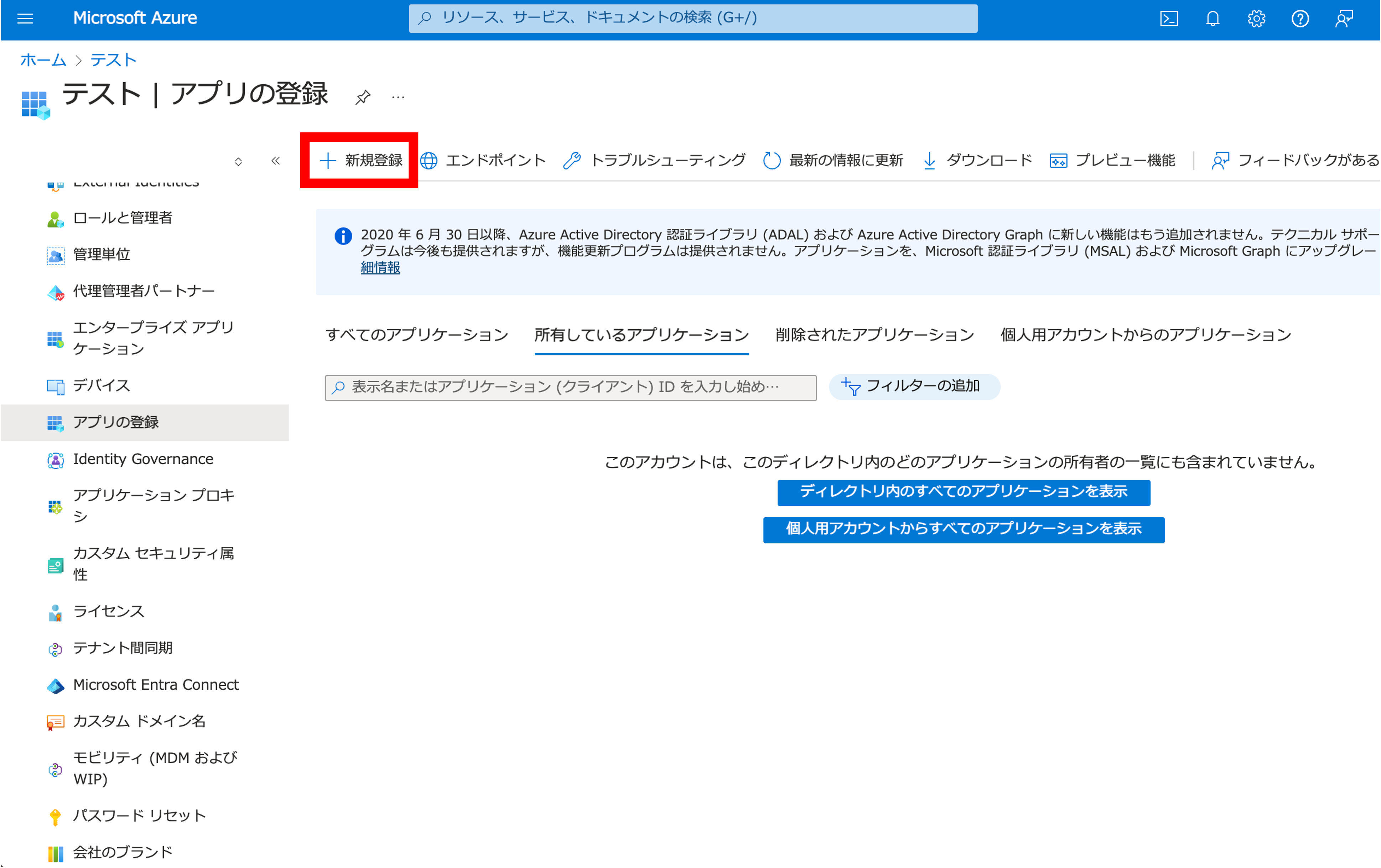Open the more options ellipsis
This screenshot has width=1381, height=868.
tap(398, 97)
